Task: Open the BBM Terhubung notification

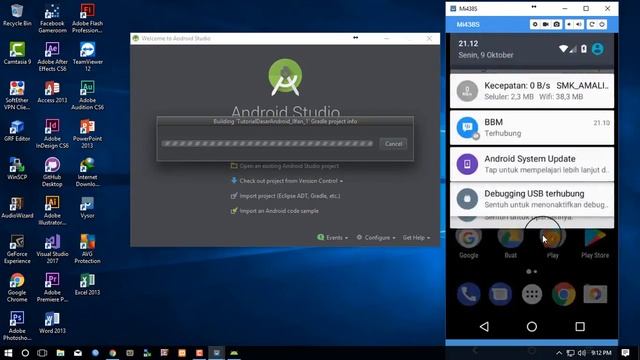Action: point(532,128)
